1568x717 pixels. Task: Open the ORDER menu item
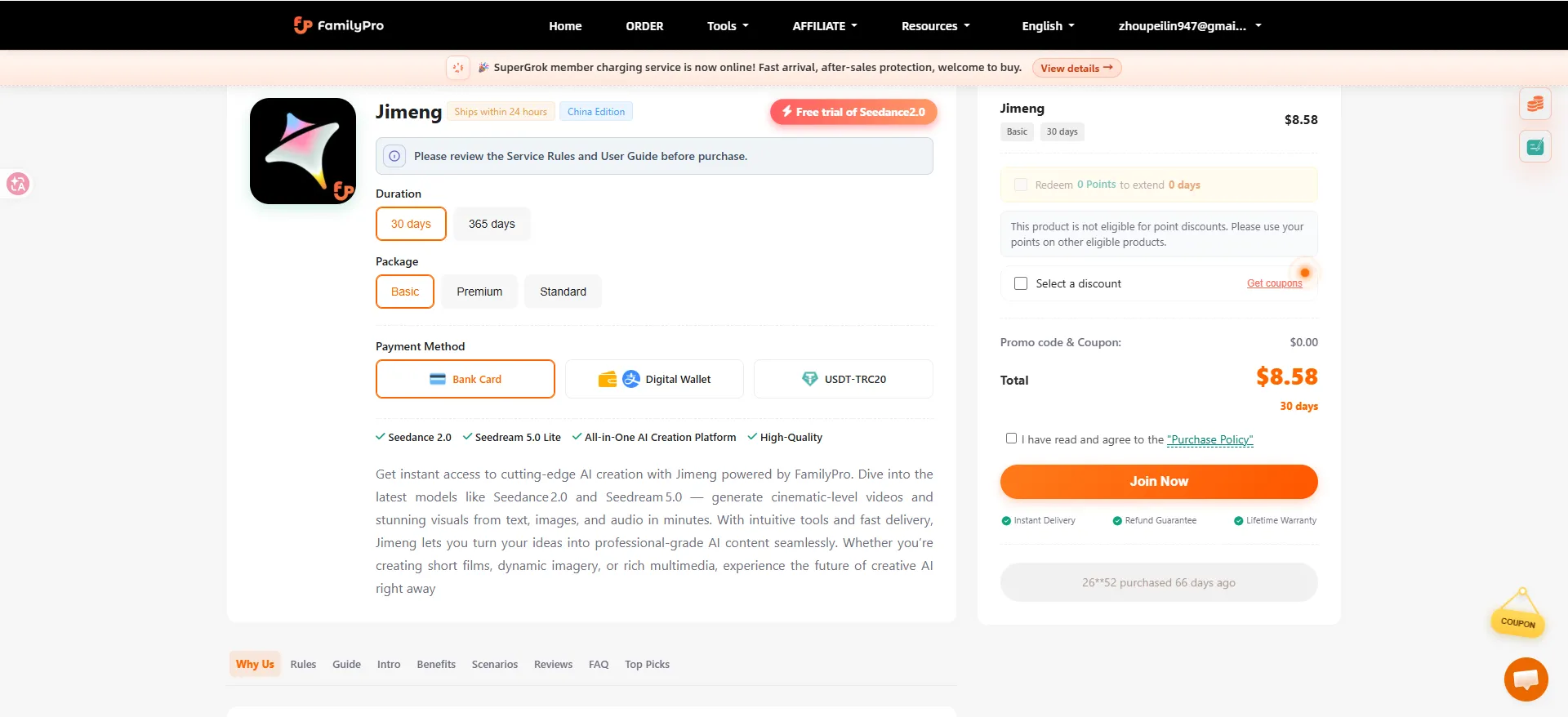644,26
